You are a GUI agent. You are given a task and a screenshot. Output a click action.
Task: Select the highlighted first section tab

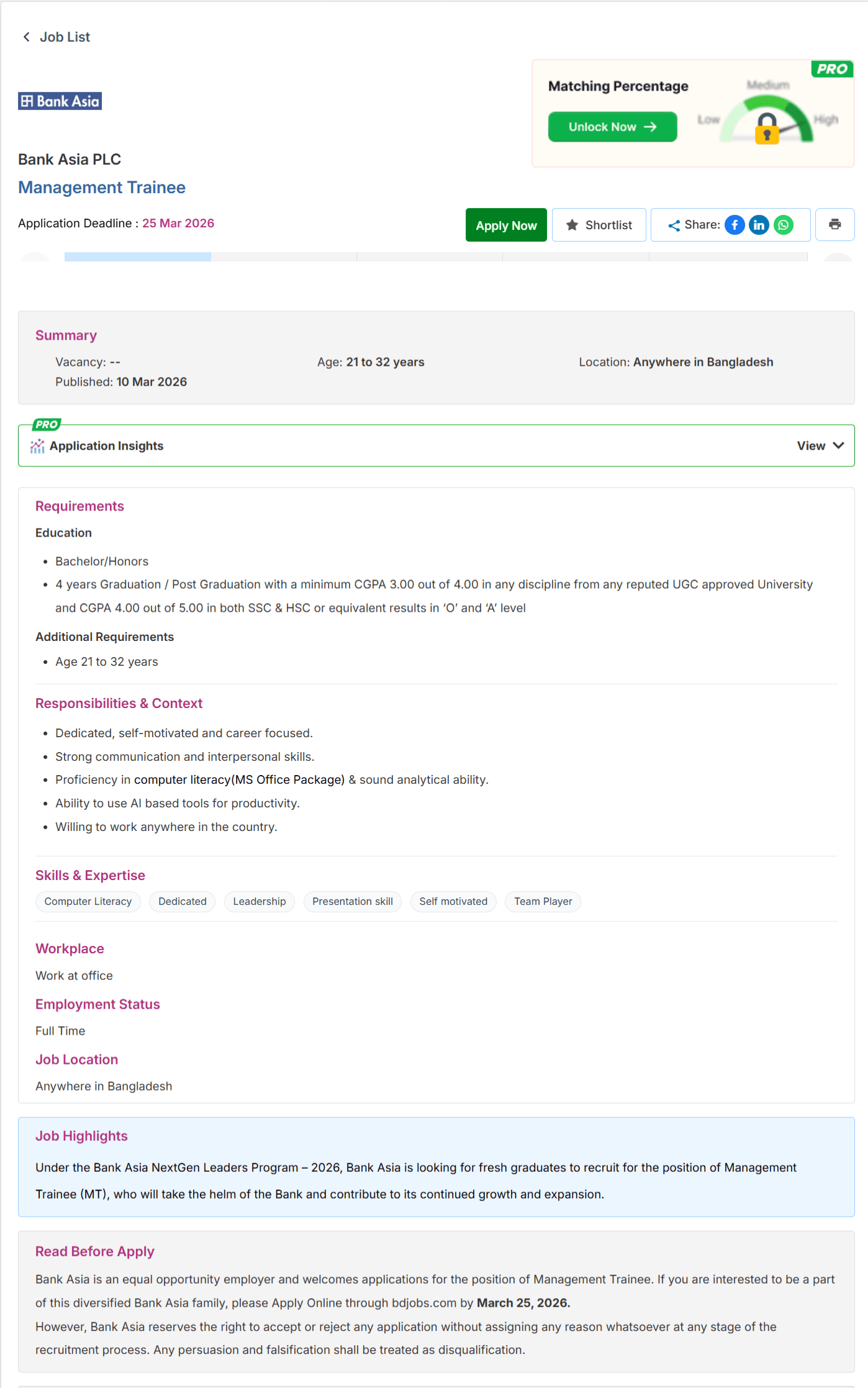coord(138,256)
